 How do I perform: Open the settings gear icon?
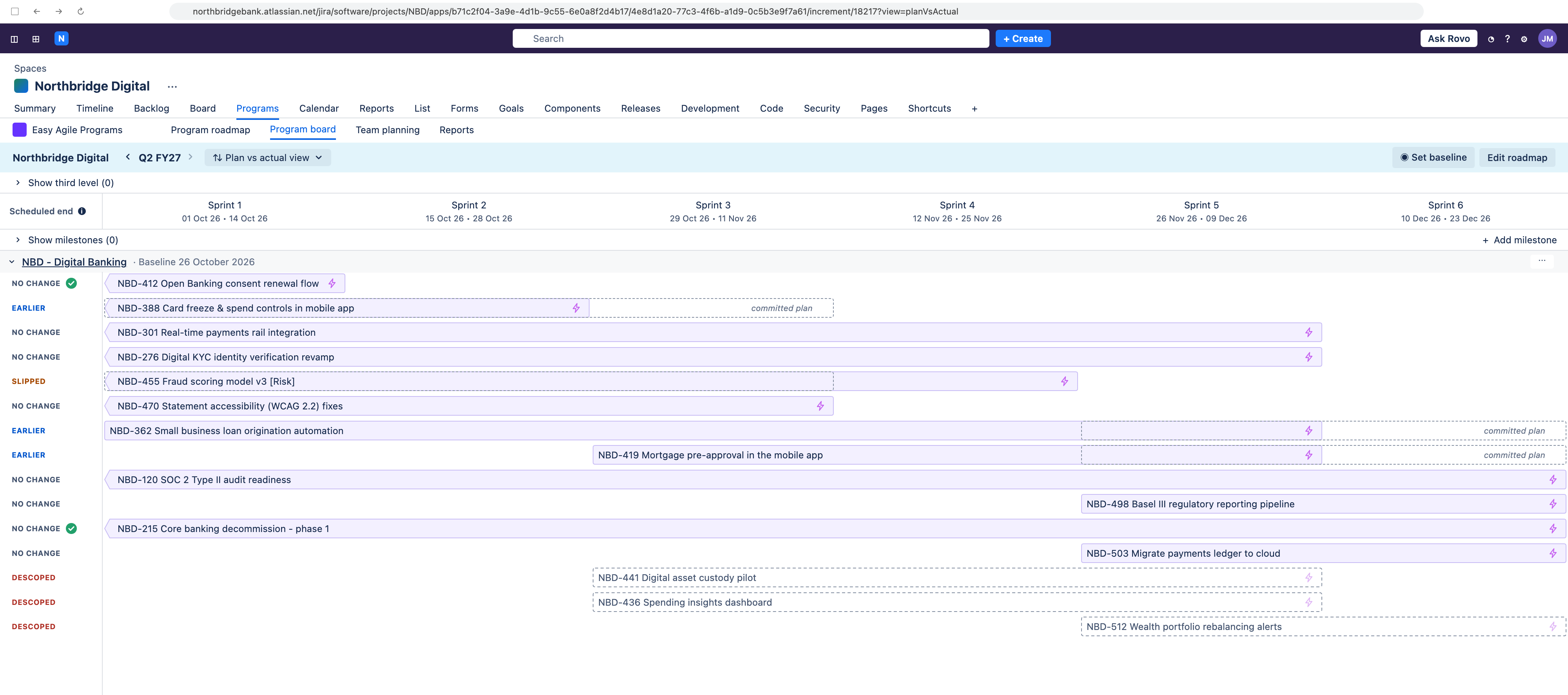point(1524,39)
